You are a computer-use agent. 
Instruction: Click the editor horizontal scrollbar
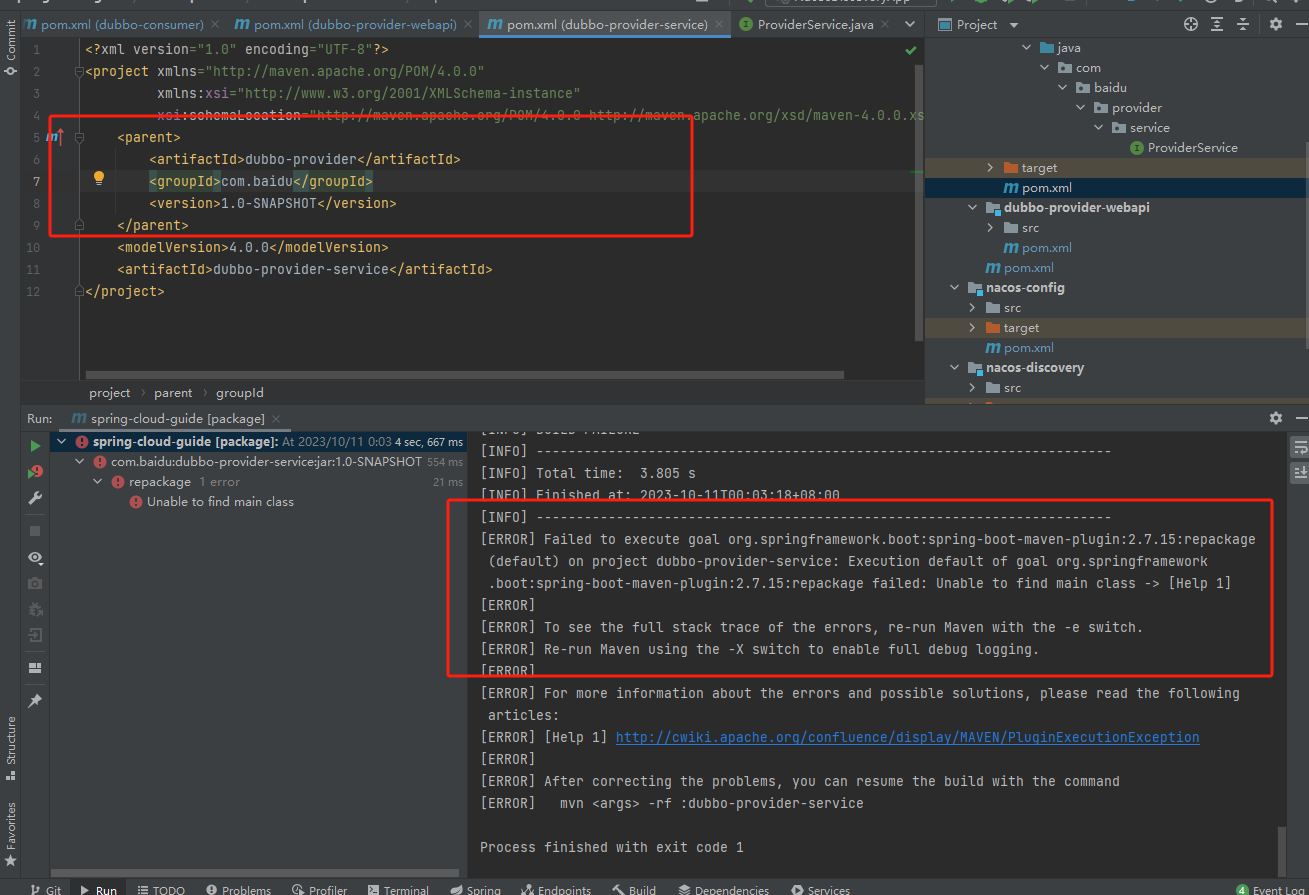click(x=464, y=376)
